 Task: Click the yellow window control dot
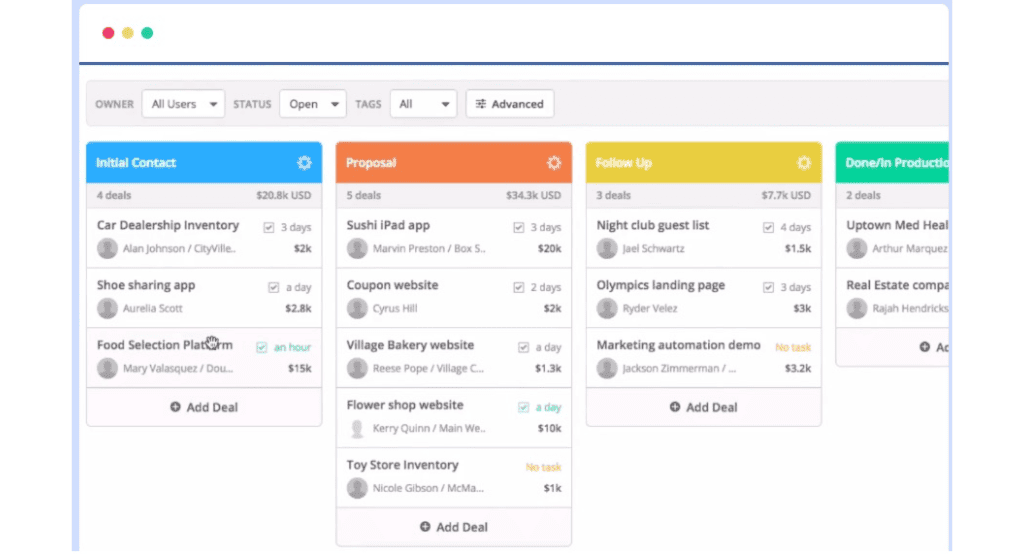point(128,33)
